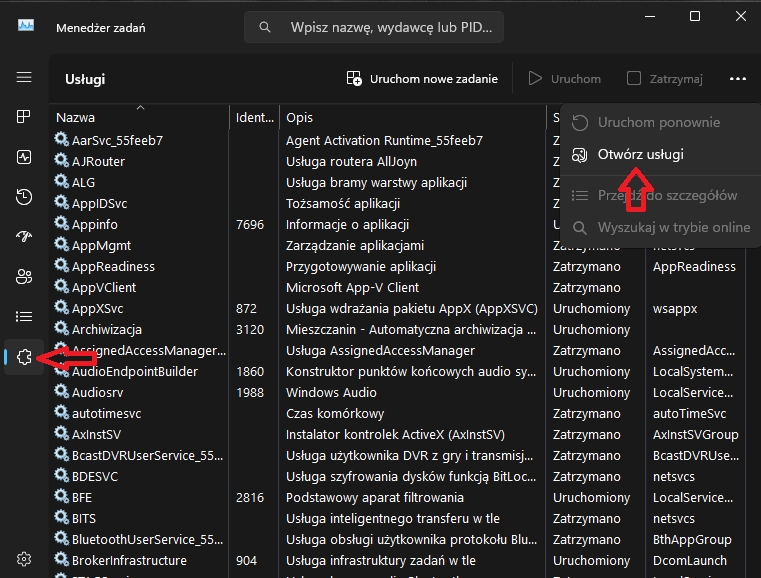Open Startup apps page in sidebar
The image size is (761, 578).
(24, 237)
